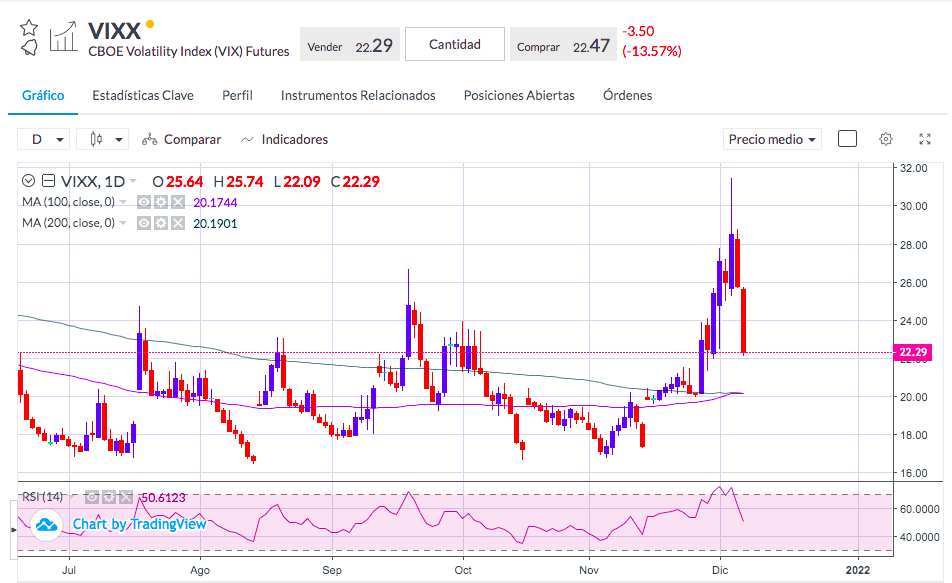Viewport: 952px width, 583px height.
Task: Click the 22.29 current price label
Action: (913, 352)
